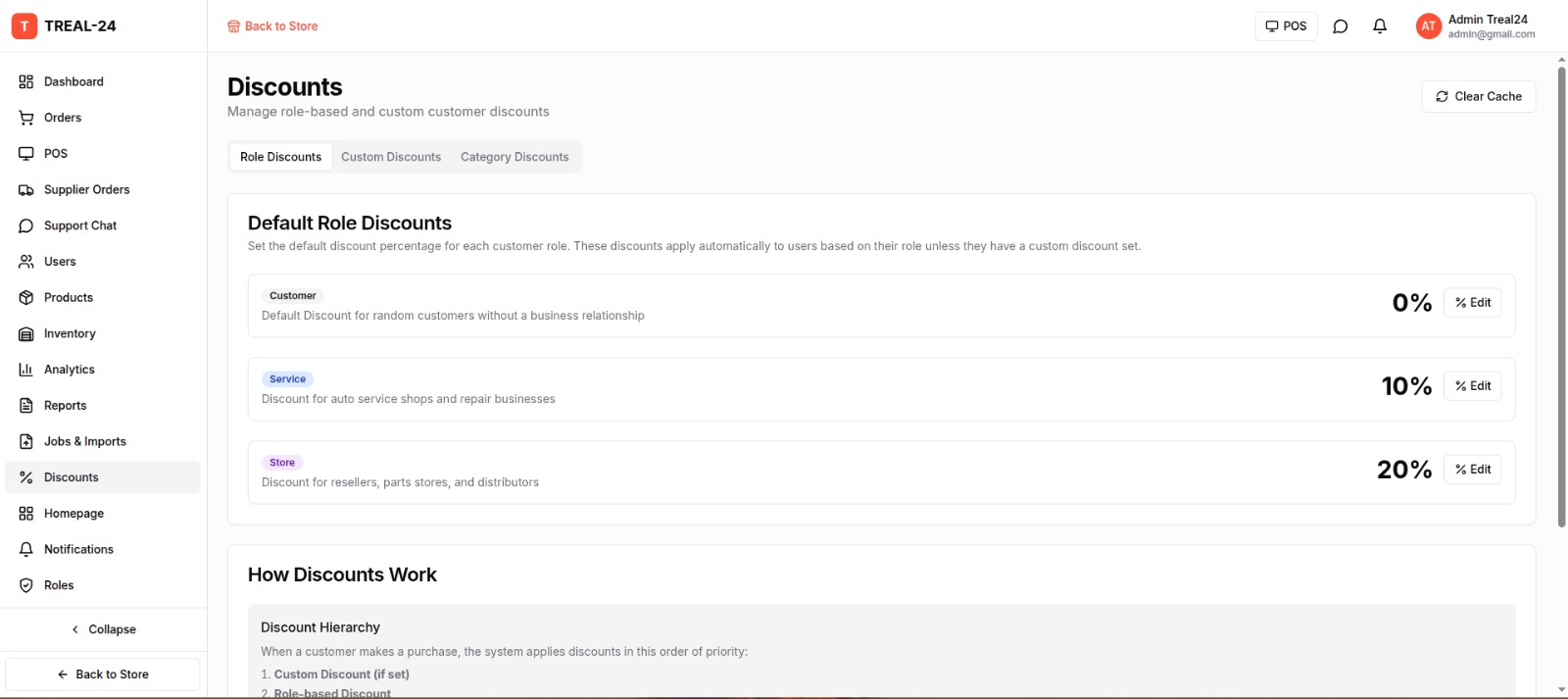Switch to the Role Discounts tab
The image size is (1568, 699).
[280, 157]
